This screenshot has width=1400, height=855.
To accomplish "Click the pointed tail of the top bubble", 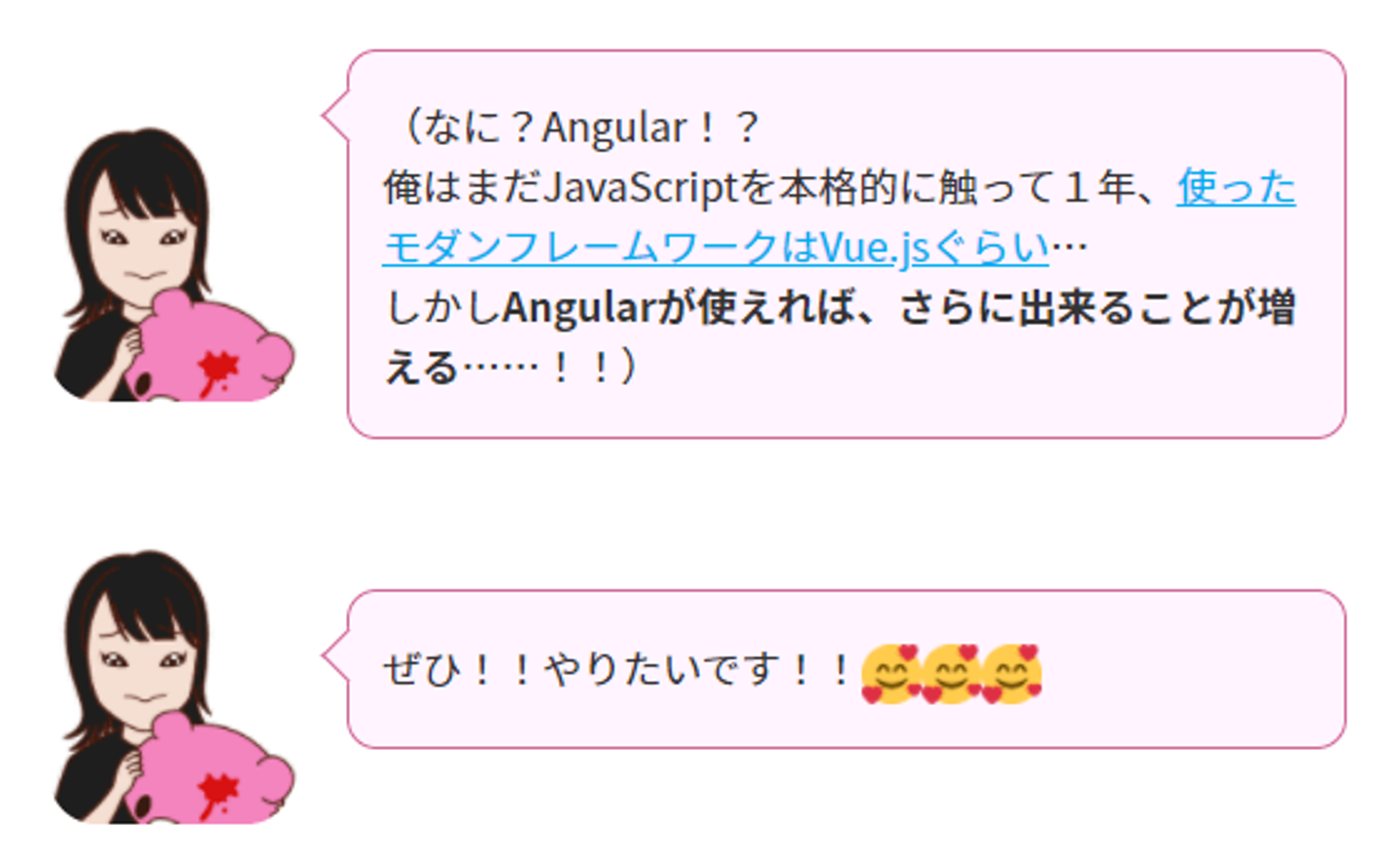I will coord(336,116).
